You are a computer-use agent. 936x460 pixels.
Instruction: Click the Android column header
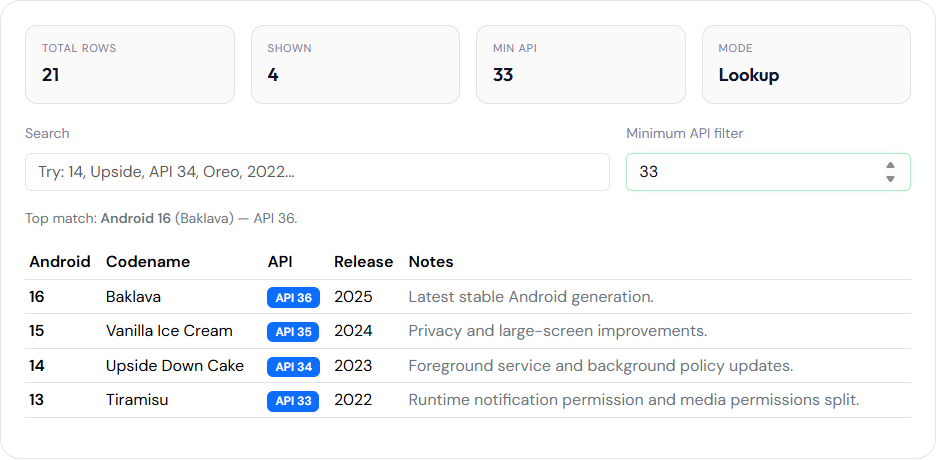pos(60,262)
